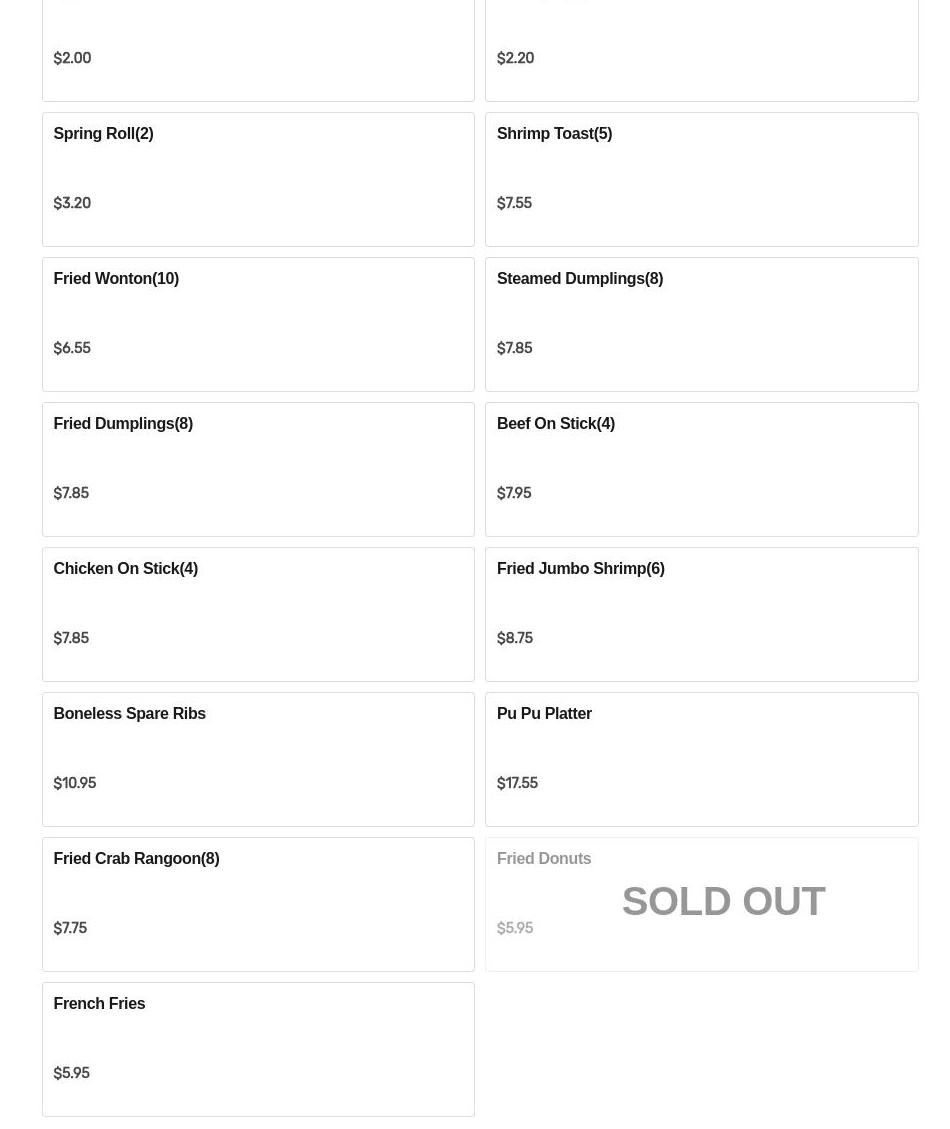Select the French Fries item
The width and height of the screenshot is (950, 1129).
coord(258,1048)
